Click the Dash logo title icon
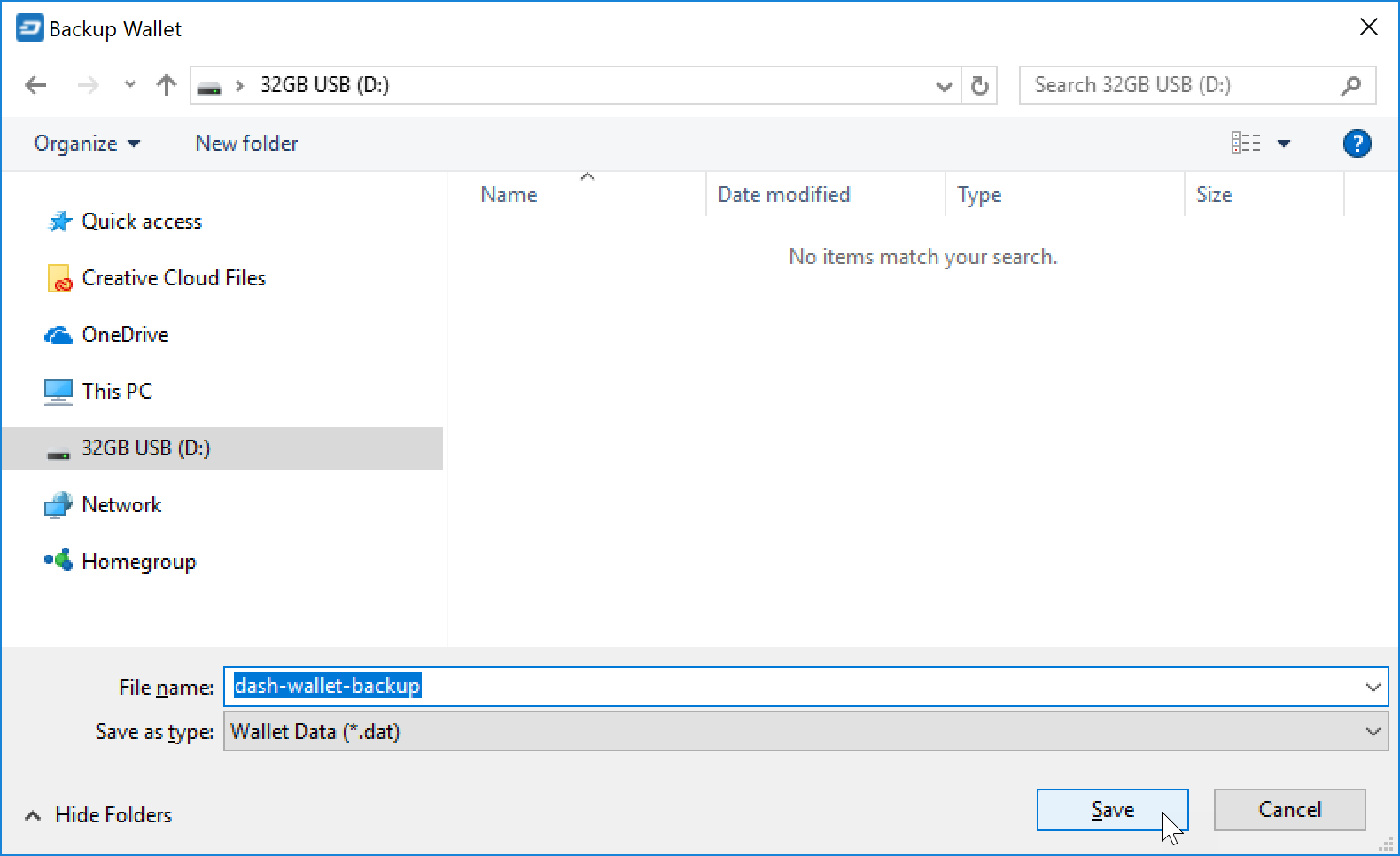Screen dimensions: 1400x856 pos(29,28)
